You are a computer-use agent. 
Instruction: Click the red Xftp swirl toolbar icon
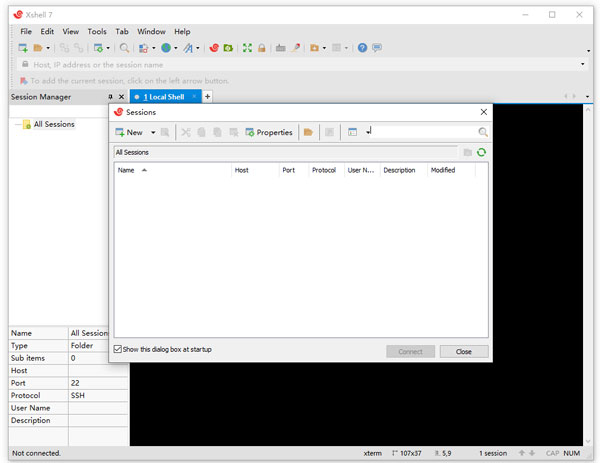213,48
